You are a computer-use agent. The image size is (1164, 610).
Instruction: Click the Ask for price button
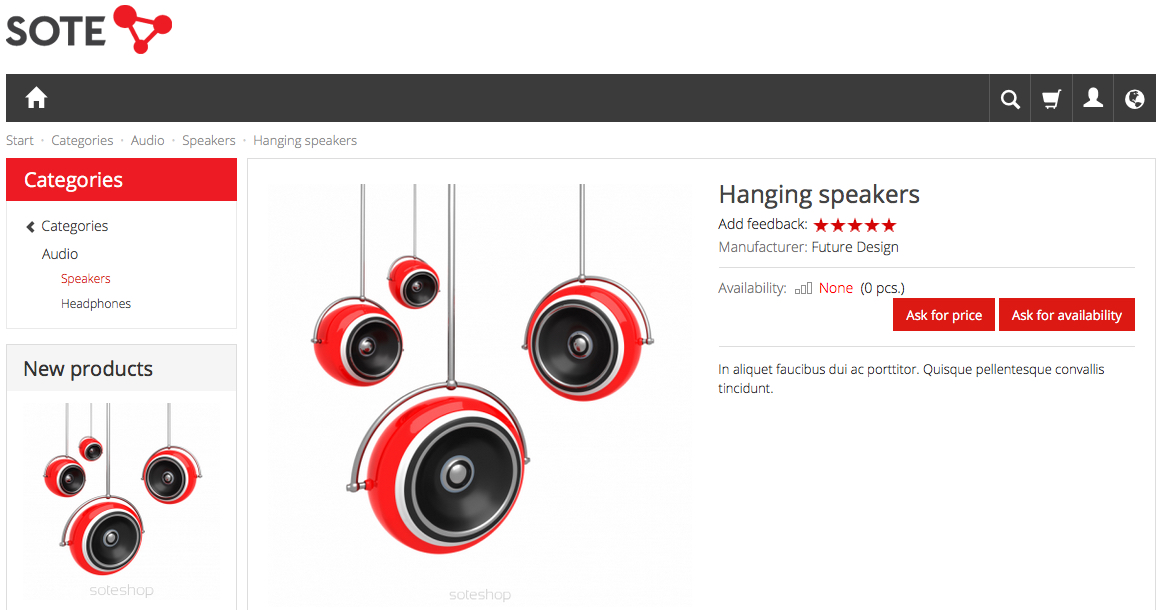click(944, 315)
